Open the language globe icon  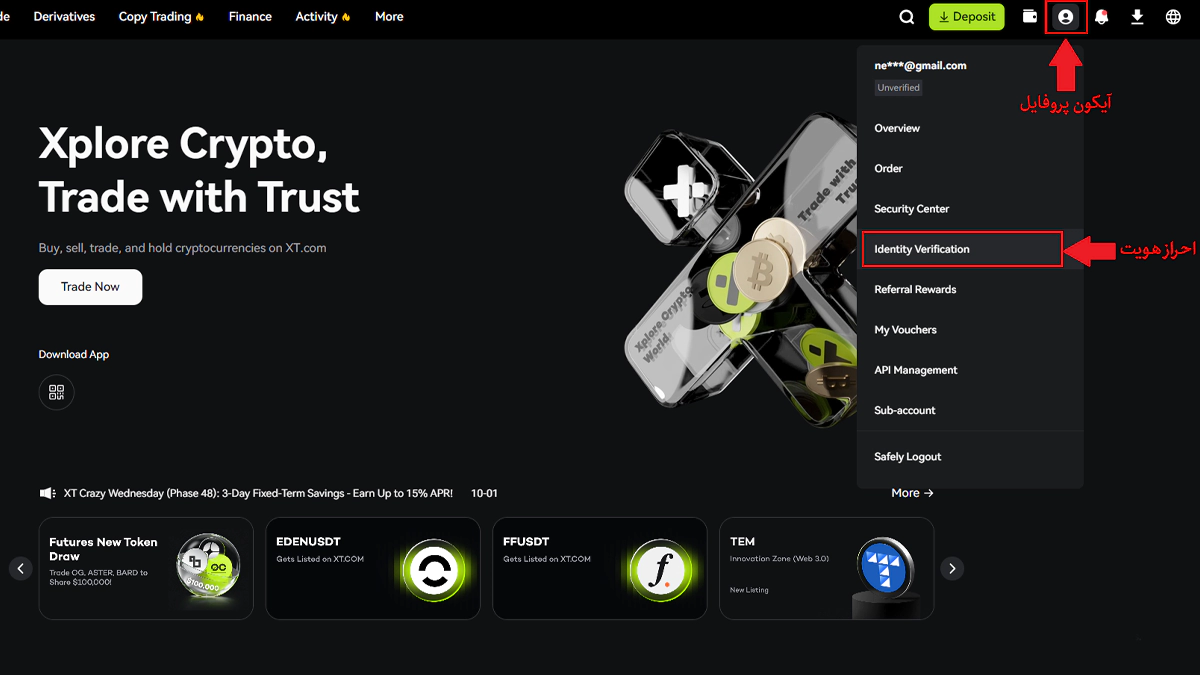pos(1173,17)
